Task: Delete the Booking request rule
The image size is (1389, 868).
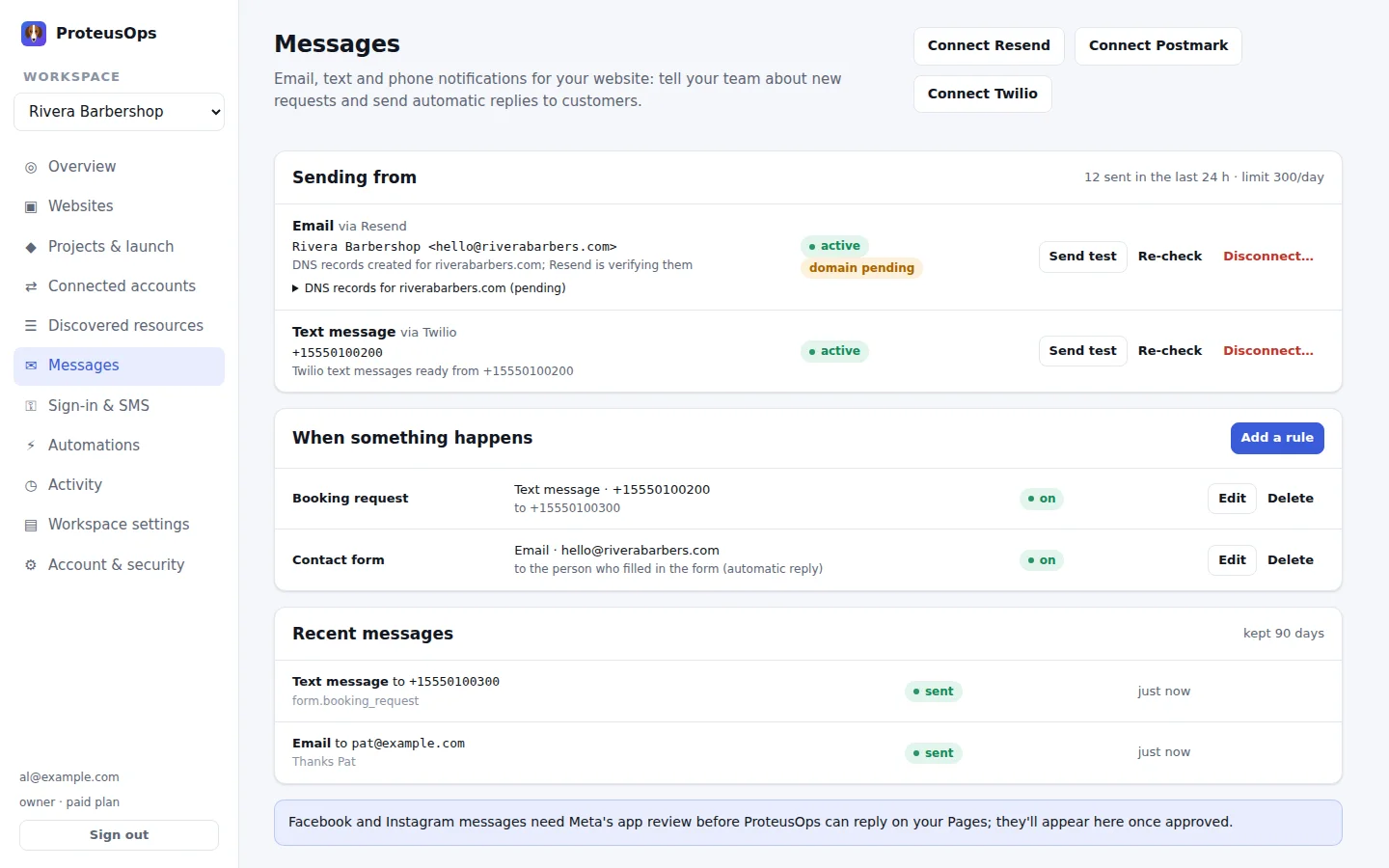Action: (1291, 499)
